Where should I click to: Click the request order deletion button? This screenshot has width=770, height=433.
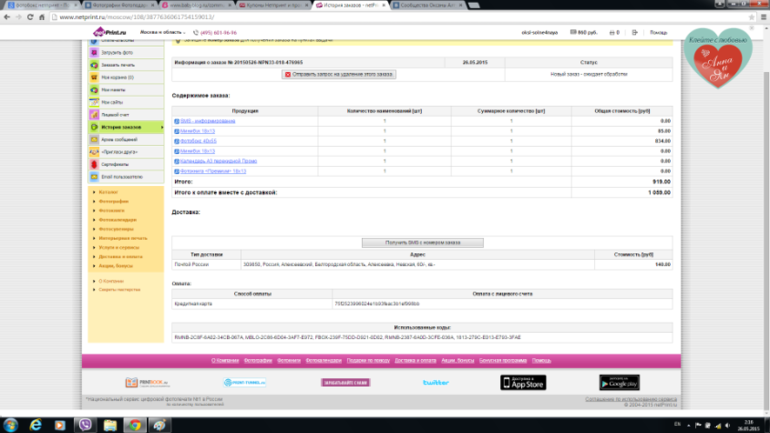[339, 74]
